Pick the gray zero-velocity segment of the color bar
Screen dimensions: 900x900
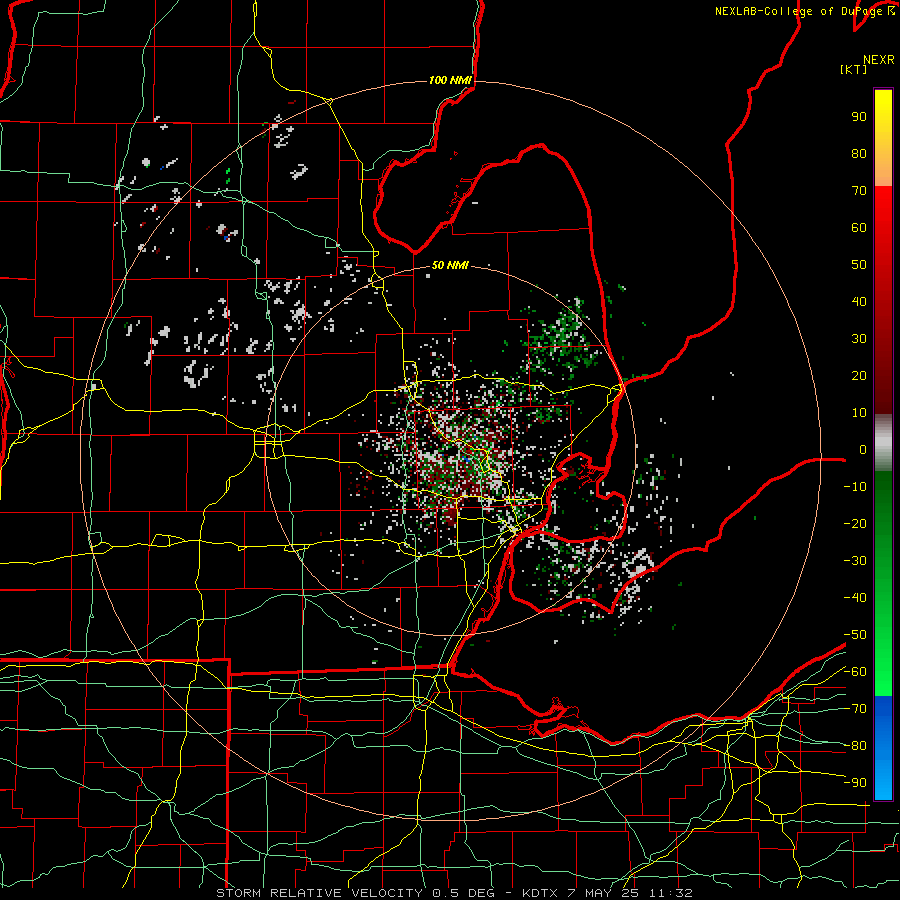click(x=883, y=442)
